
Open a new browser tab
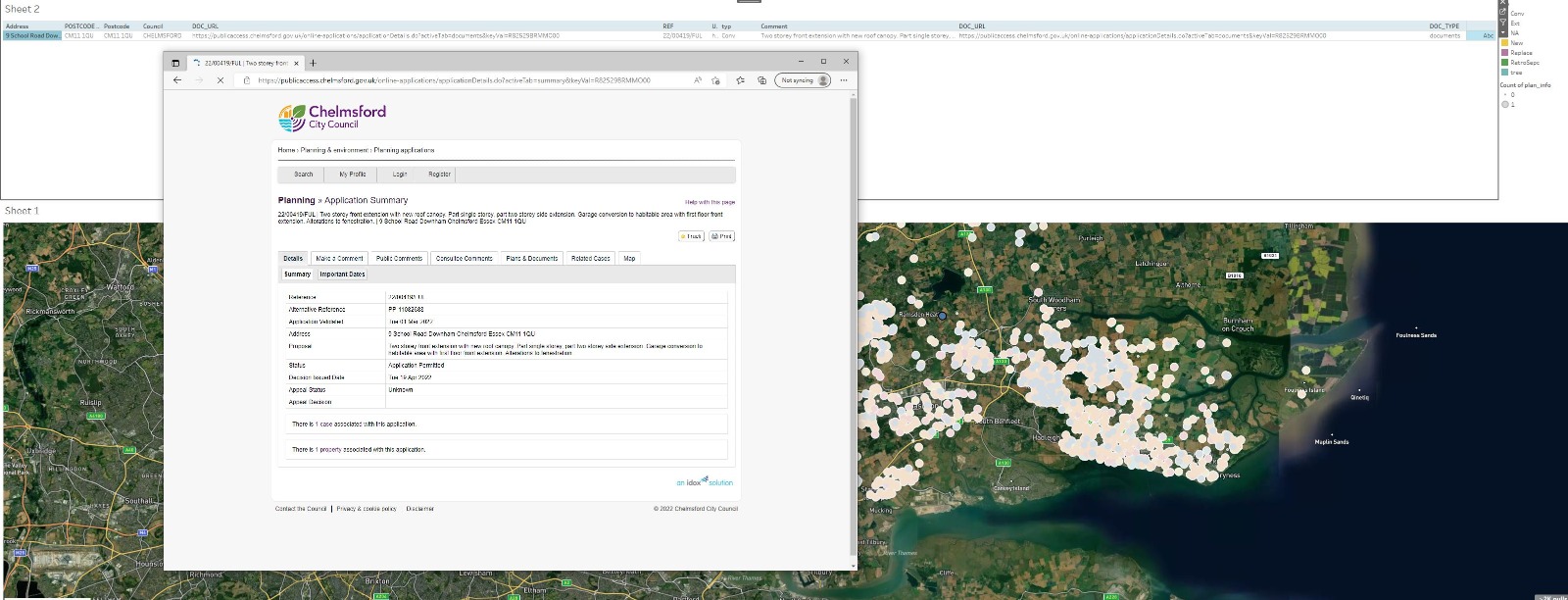click(x=314, y=63)
